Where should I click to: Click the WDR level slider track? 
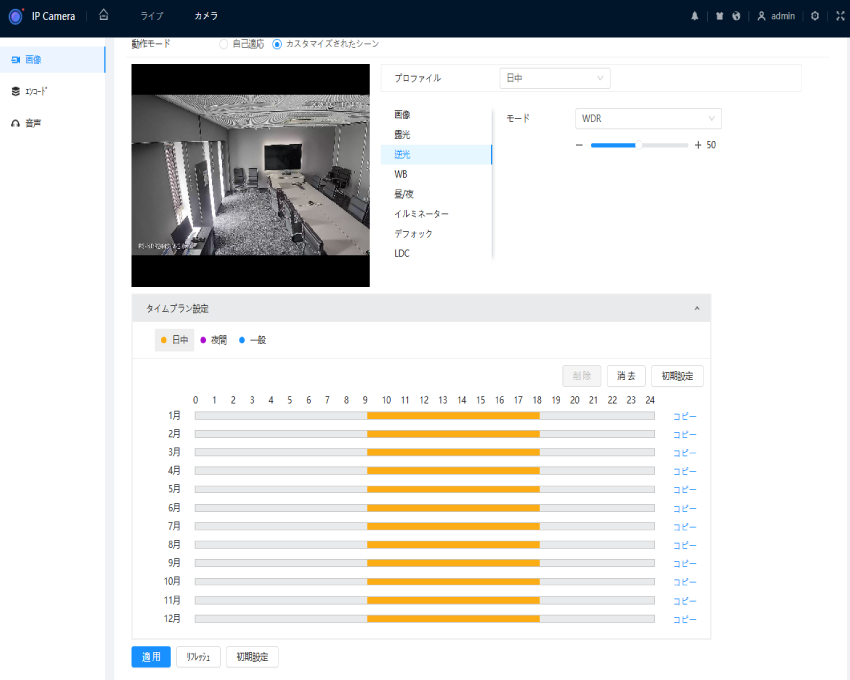click(x=638, y=145)
